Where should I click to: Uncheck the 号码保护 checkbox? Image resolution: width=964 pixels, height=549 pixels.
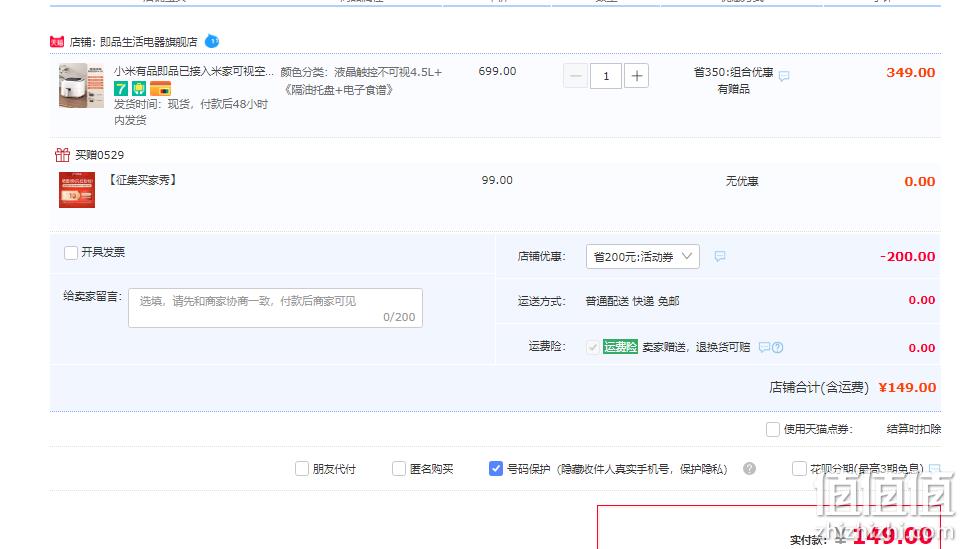pos(496,469)
